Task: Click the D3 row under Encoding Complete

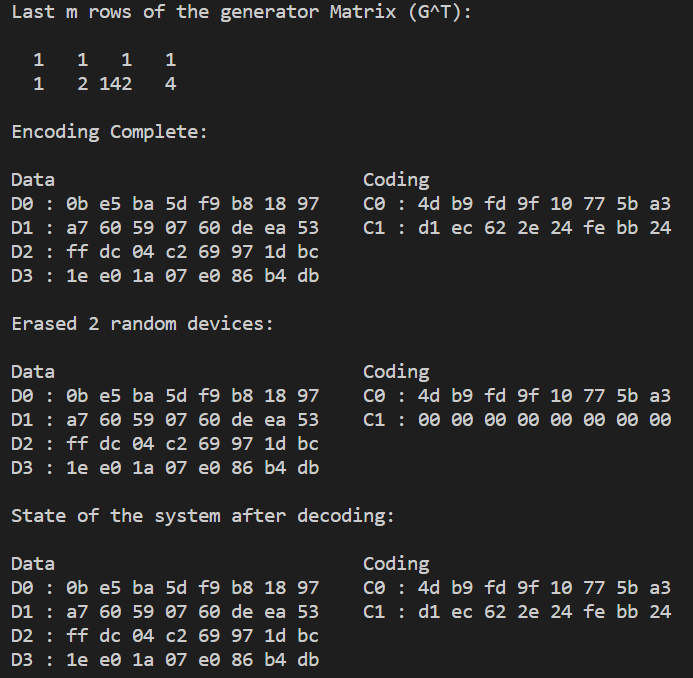Action: pyautogui.click(x=165, y=276)
